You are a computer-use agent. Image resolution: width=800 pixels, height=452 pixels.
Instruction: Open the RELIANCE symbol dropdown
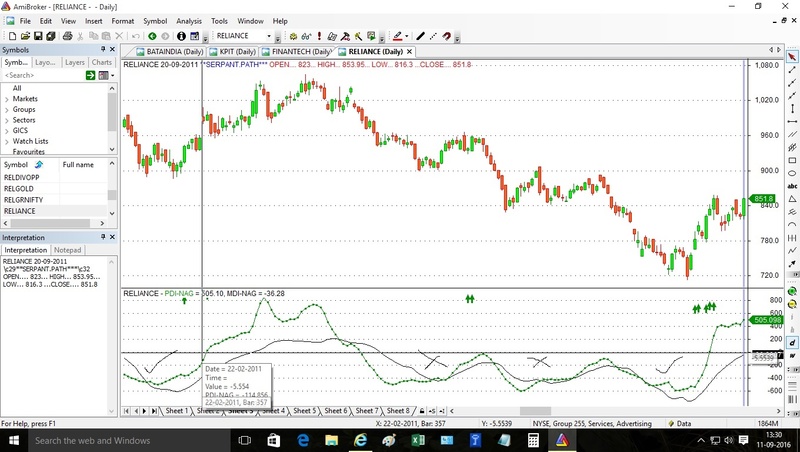click(x=269, y=36)
